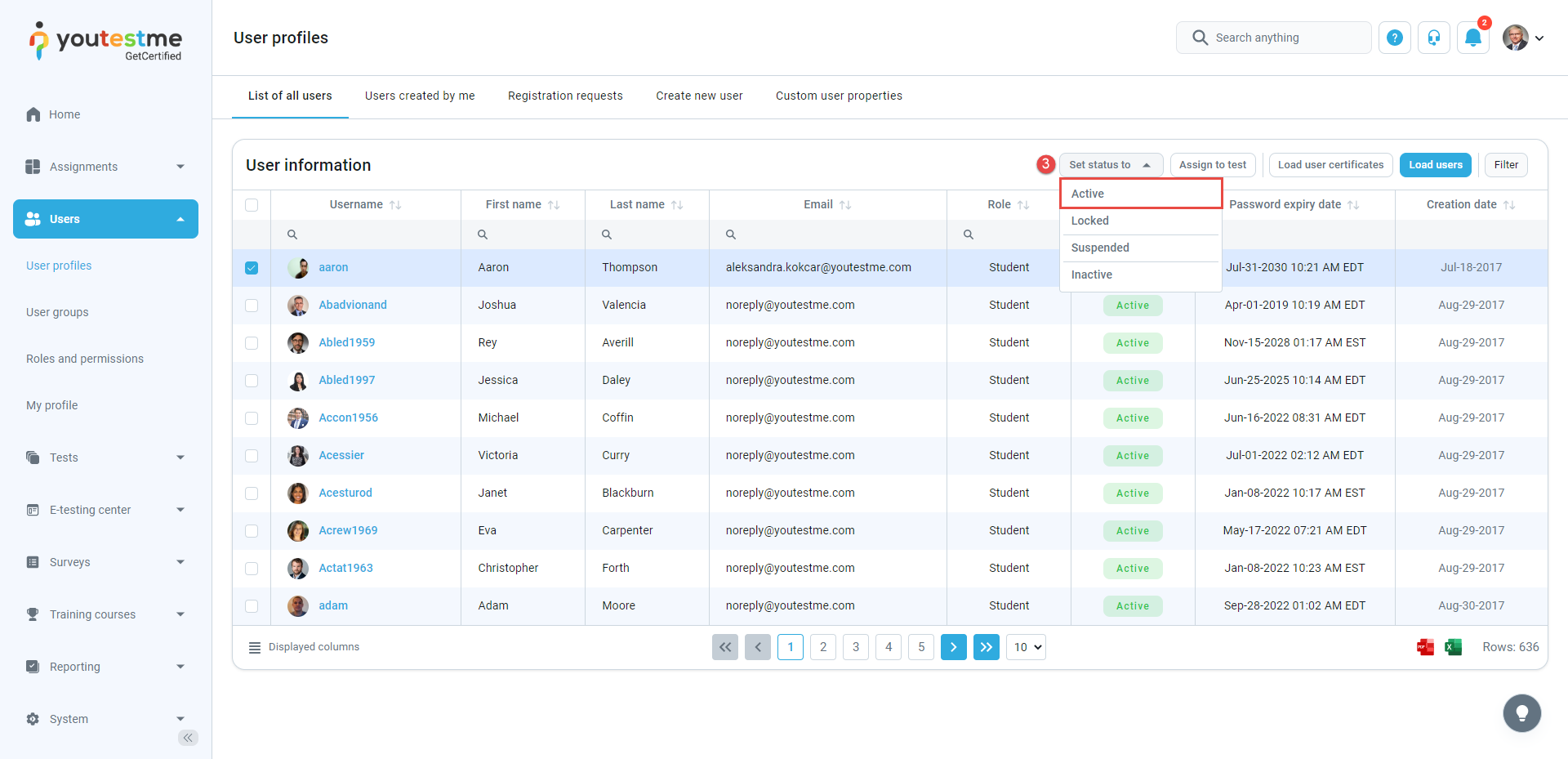Switch to Users created by me tab
This screenshot has height=759, width=1568.
pyautogui.click(x=420, y=96)
